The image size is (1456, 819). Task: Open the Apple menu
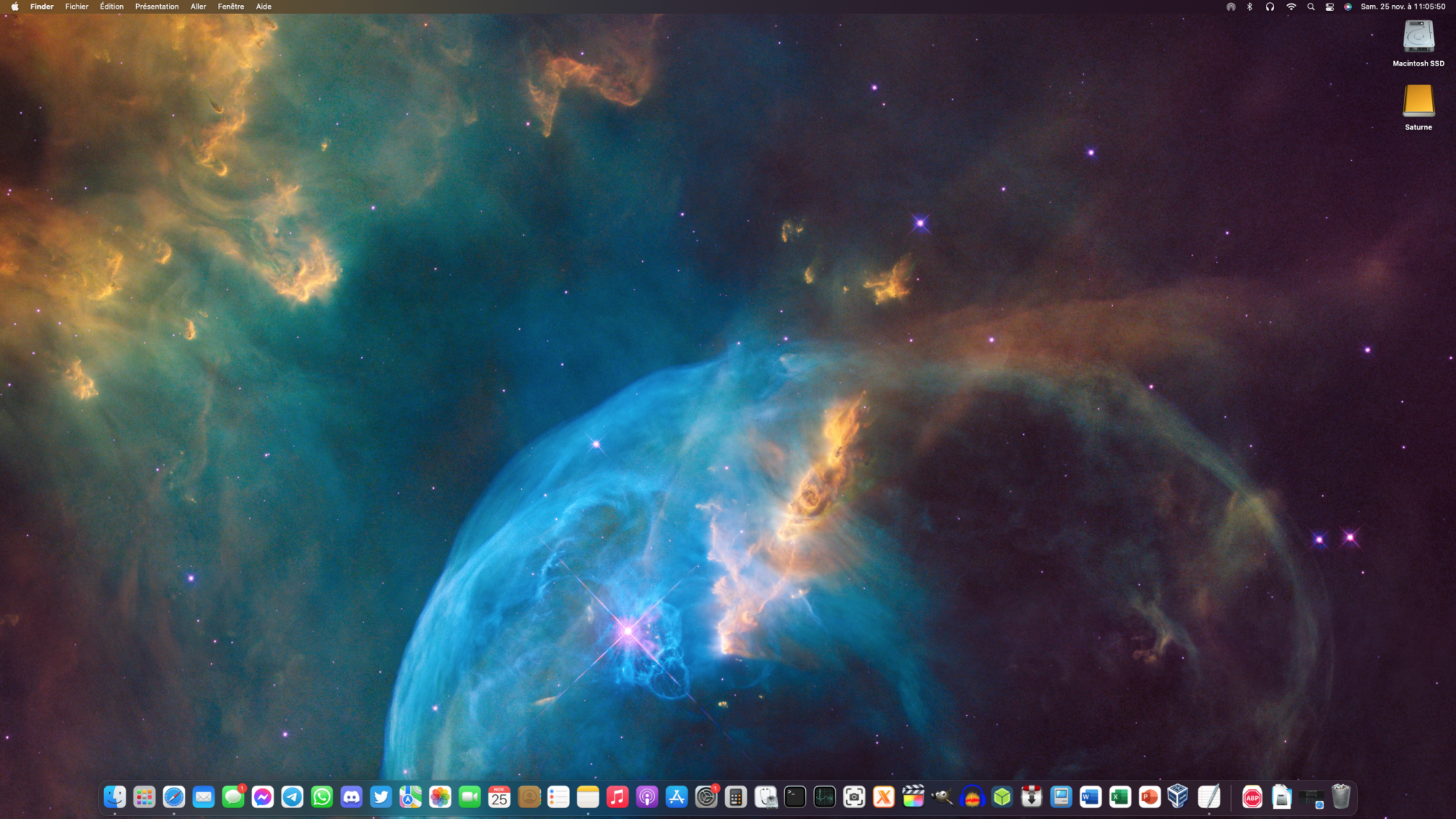[15, 7]
